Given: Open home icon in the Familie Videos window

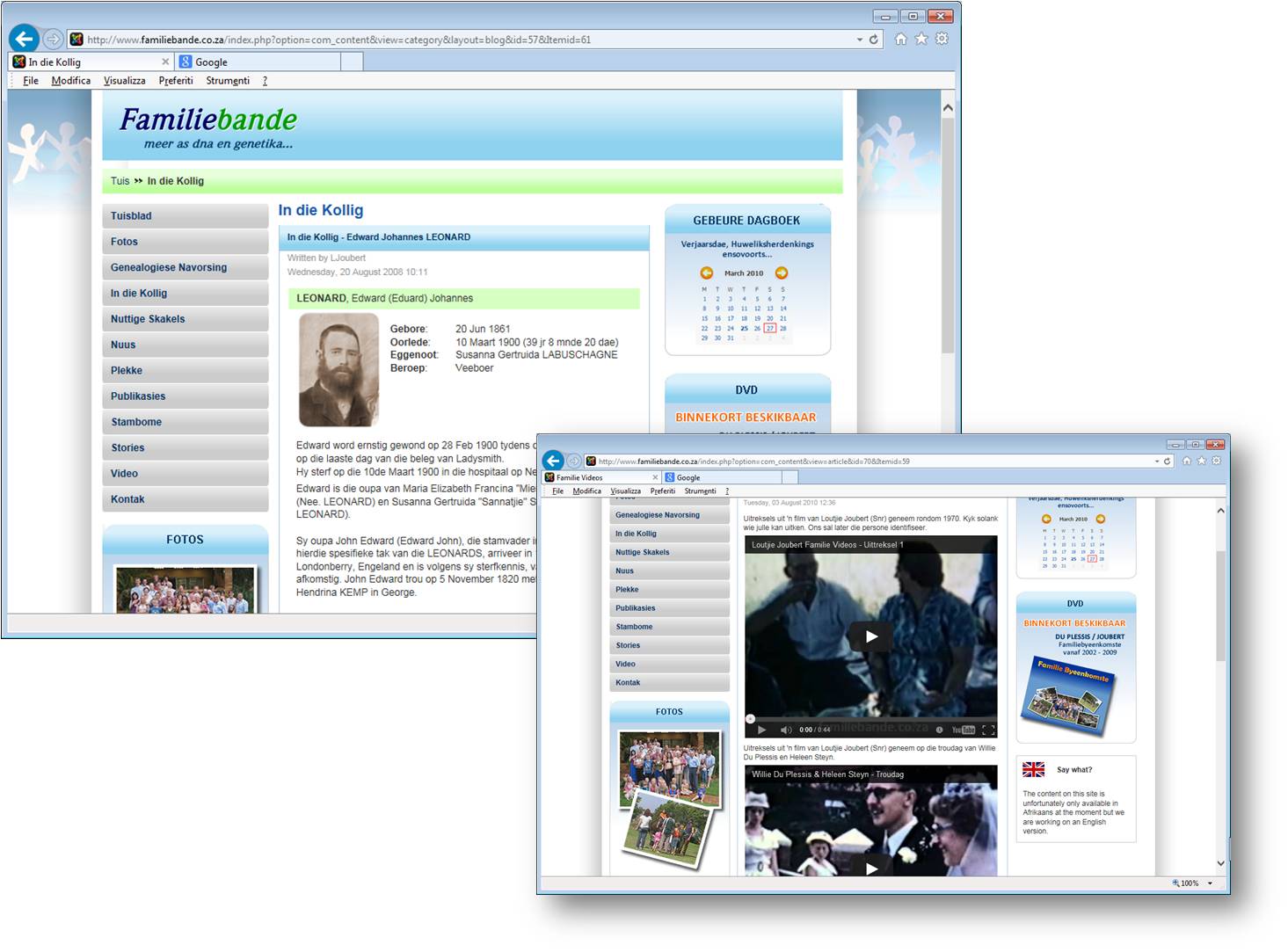Looking at the screenshot, I should (x=1187, y=461).
